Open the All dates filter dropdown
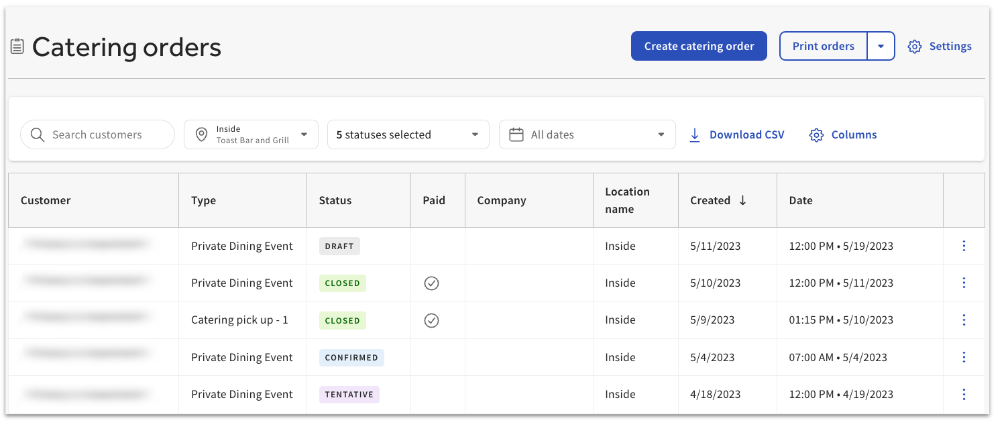The image size is (997, 422). click(x=587, y=135)
